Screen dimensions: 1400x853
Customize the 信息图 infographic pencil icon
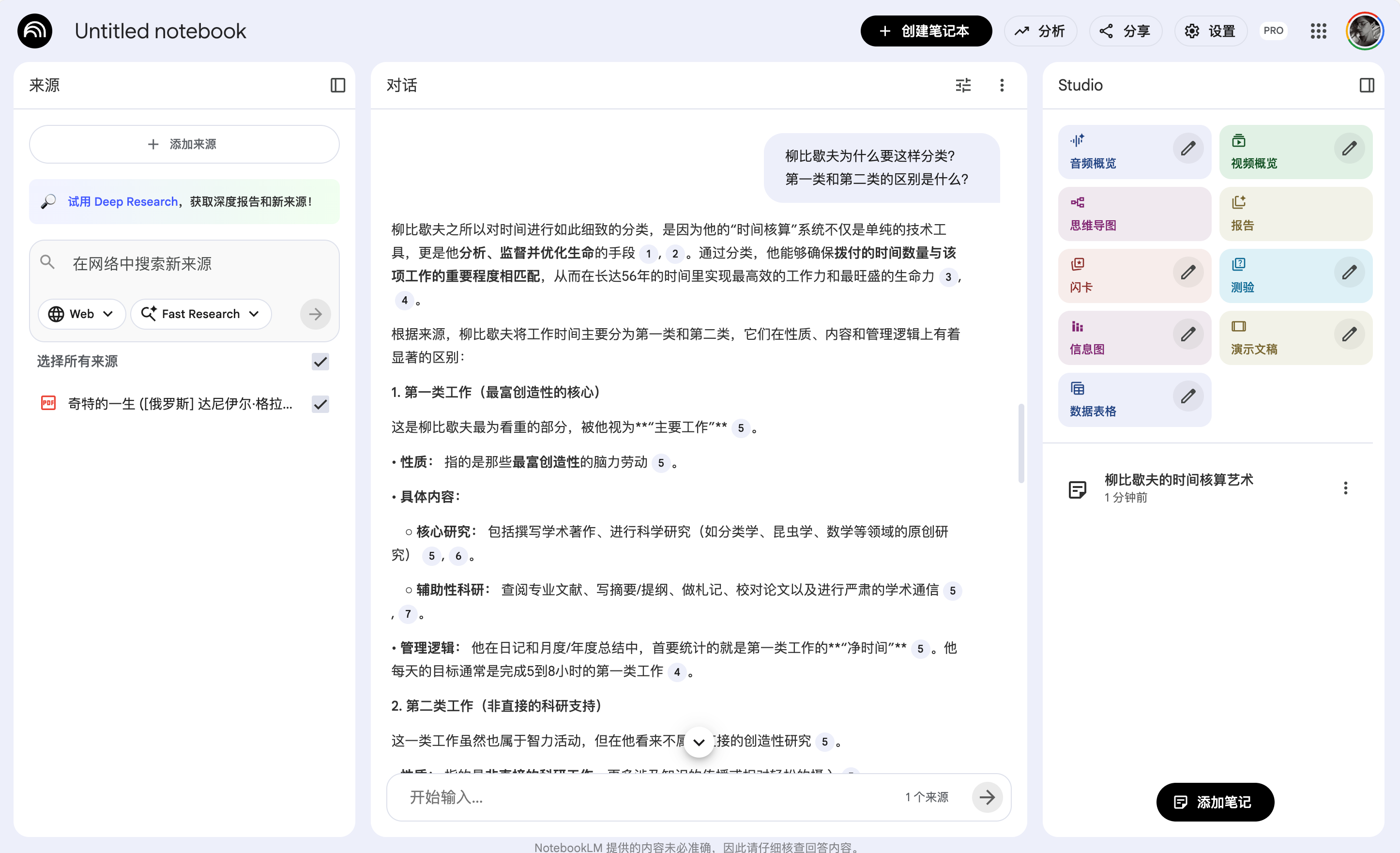pos(1187,335)
